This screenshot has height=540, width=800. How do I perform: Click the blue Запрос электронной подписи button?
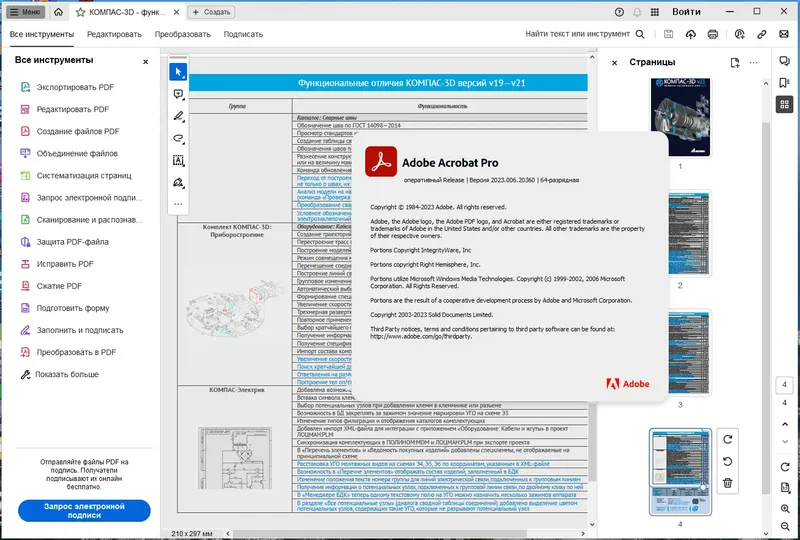click(x=84, y=510)
